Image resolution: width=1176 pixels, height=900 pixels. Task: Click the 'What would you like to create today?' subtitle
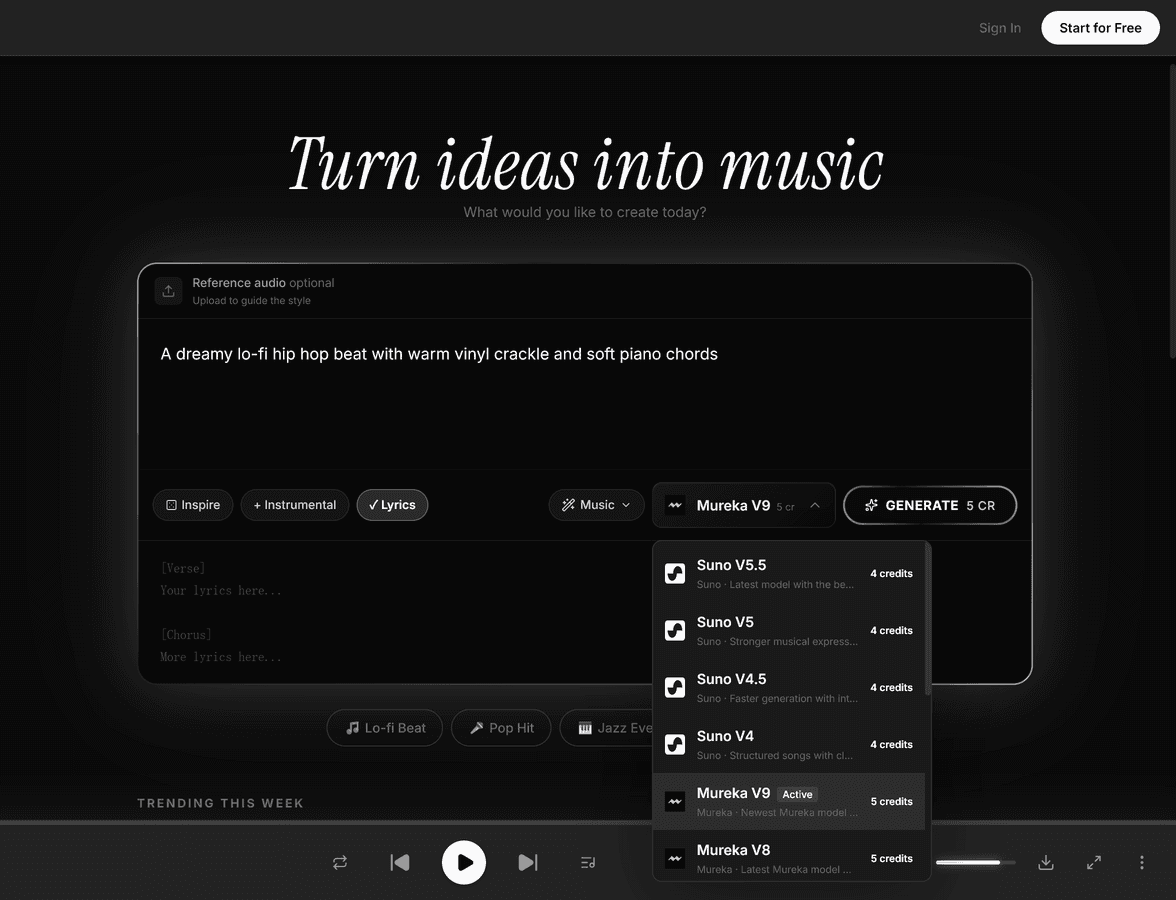pyautogui.click(x=585, y=212)
